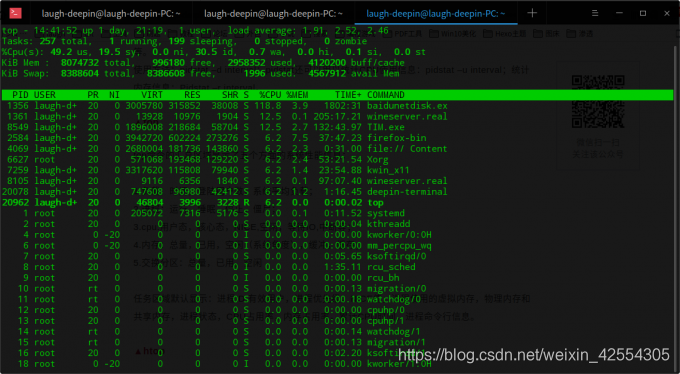Select the rcu_bh process row
680x374 pixels.
[x=337, y=278]
